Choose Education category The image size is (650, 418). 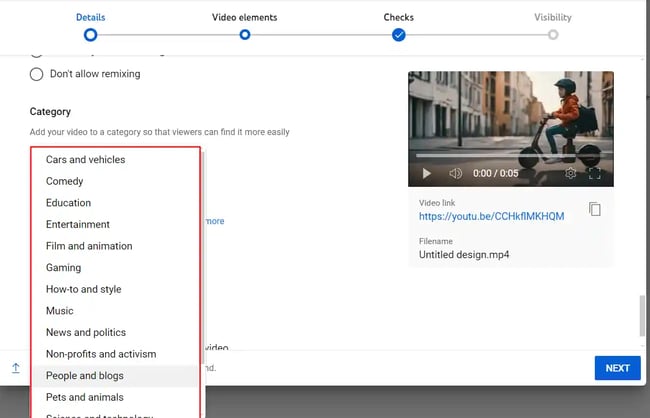(115, 203)
